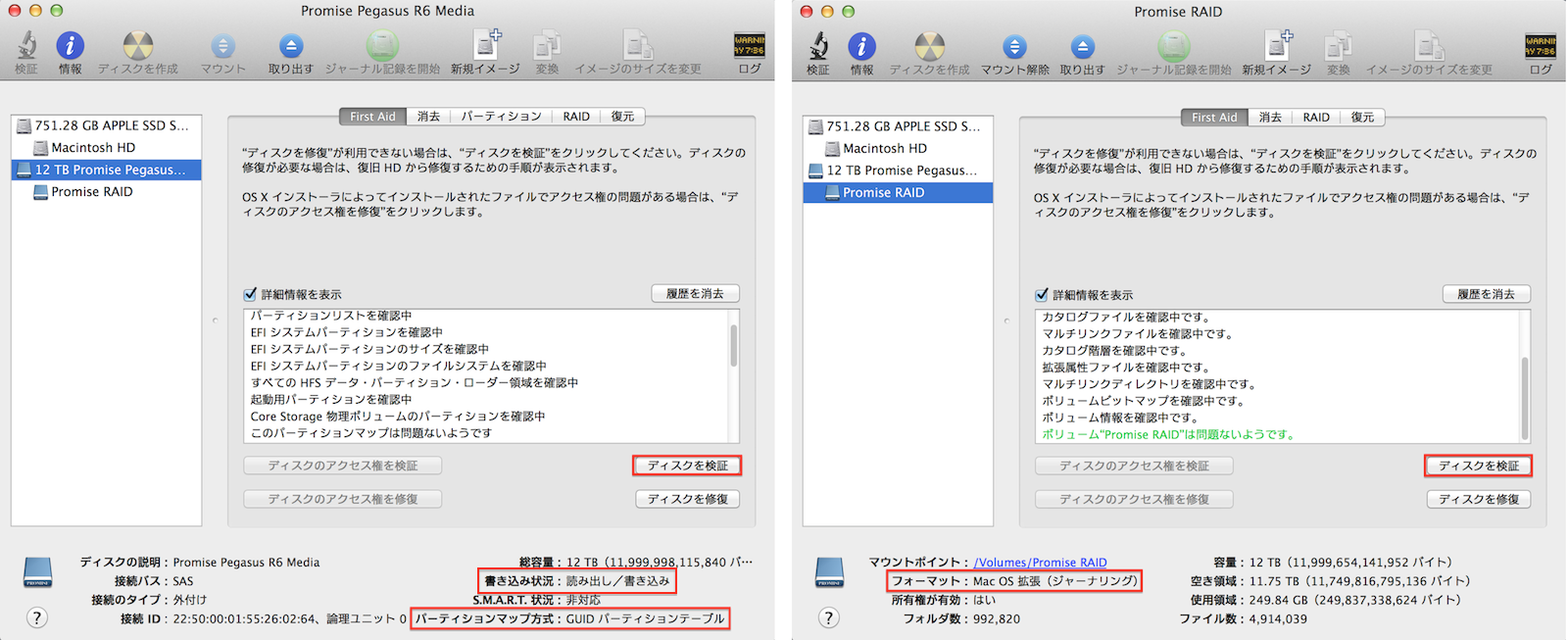This screenshot has width=1568, height=640.
Task: Toggle 詳細情報を表示 checkbox in Promise RAID window
Action: [1042, 295]
